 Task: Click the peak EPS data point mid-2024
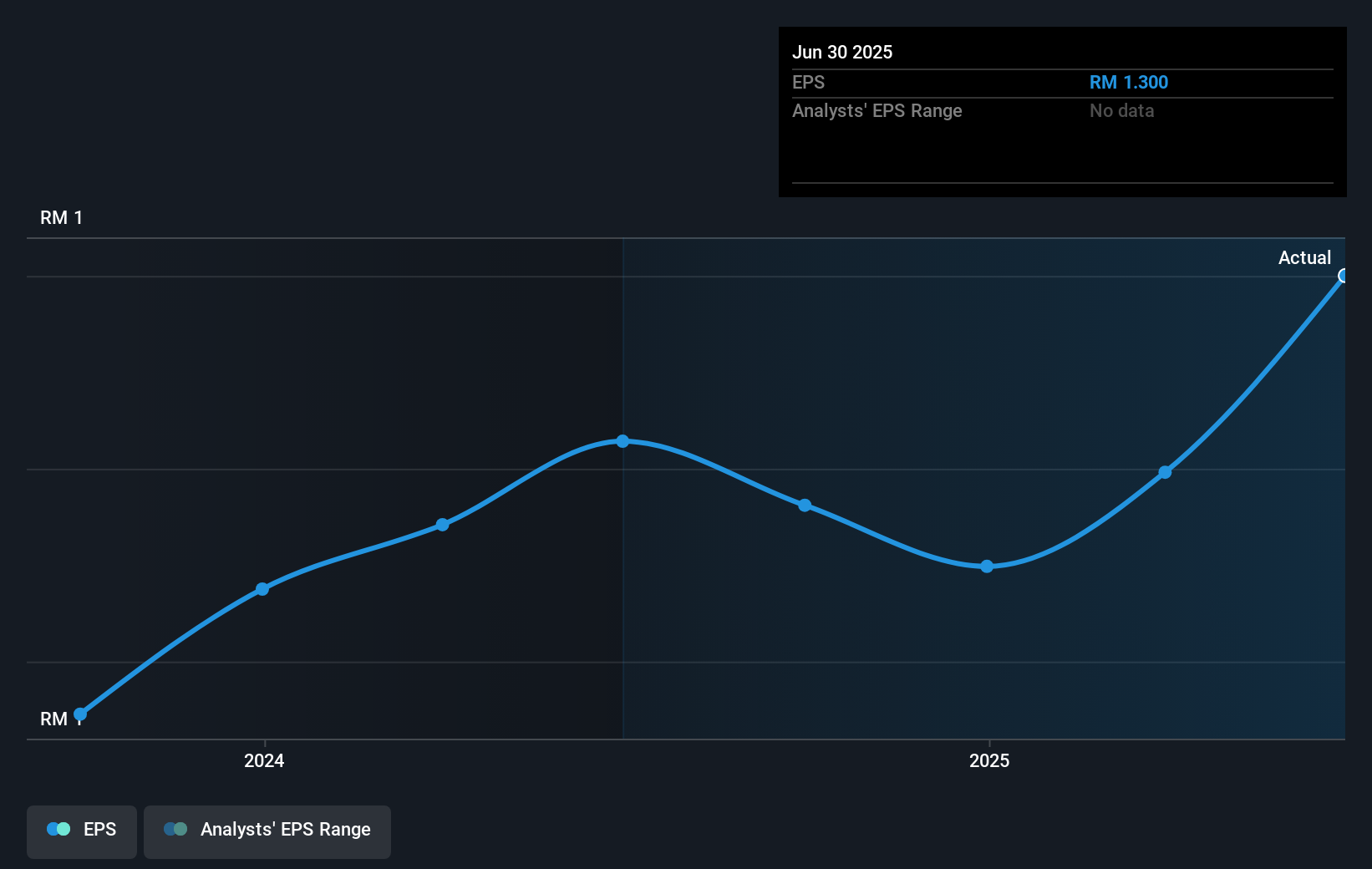tap(622, 441)
